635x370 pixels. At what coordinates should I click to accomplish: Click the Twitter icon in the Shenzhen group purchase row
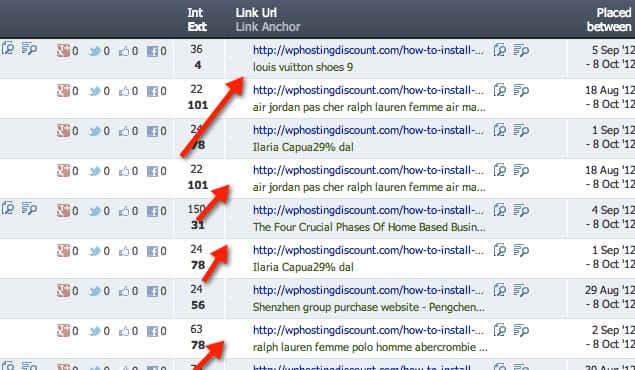click(x=95, y=291)
